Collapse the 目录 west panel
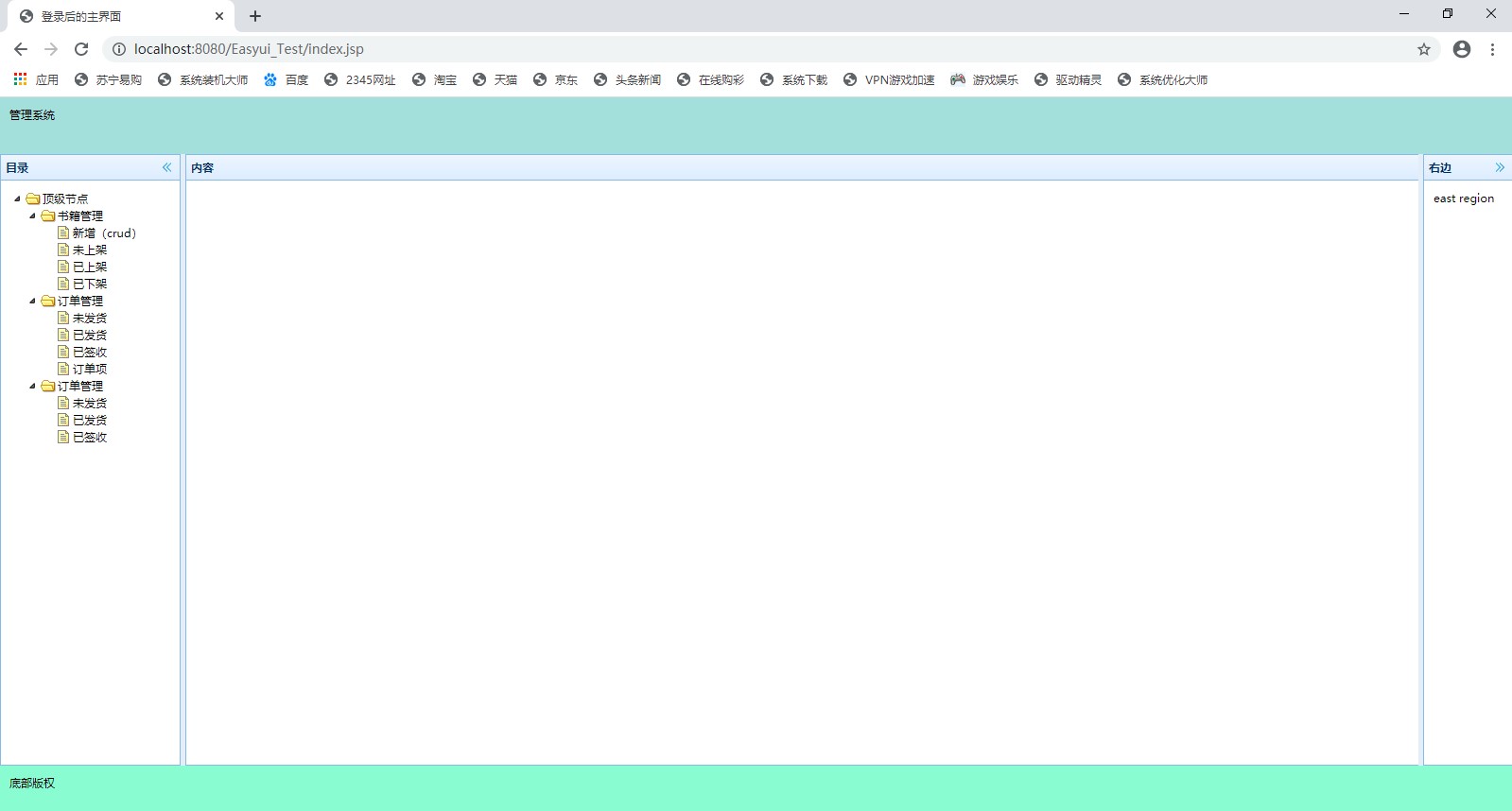1512x811 pixels. click(x=167, y=167)
